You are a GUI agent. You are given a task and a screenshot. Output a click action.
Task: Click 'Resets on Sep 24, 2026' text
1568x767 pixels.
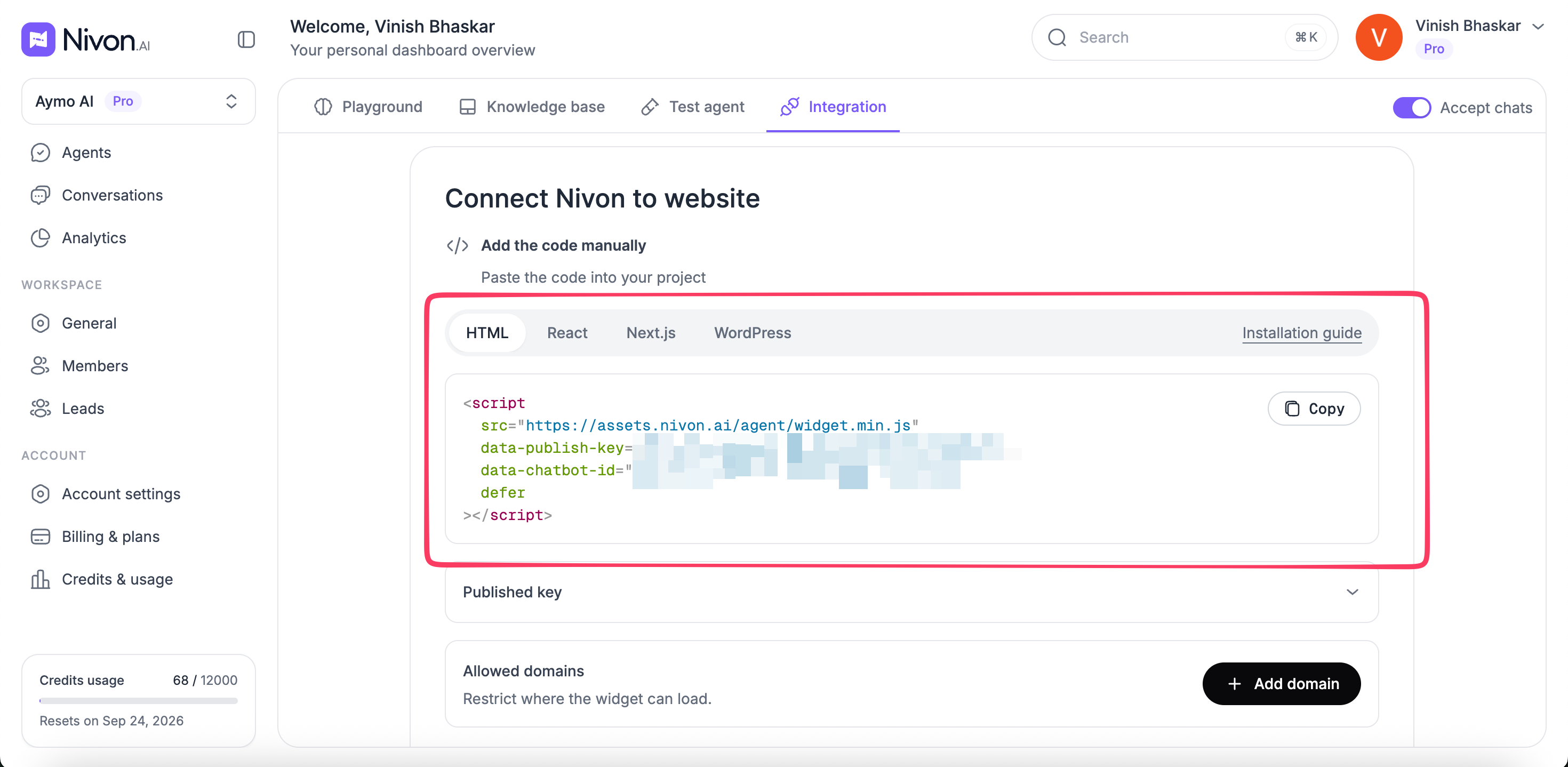click(x=111, y=721)
